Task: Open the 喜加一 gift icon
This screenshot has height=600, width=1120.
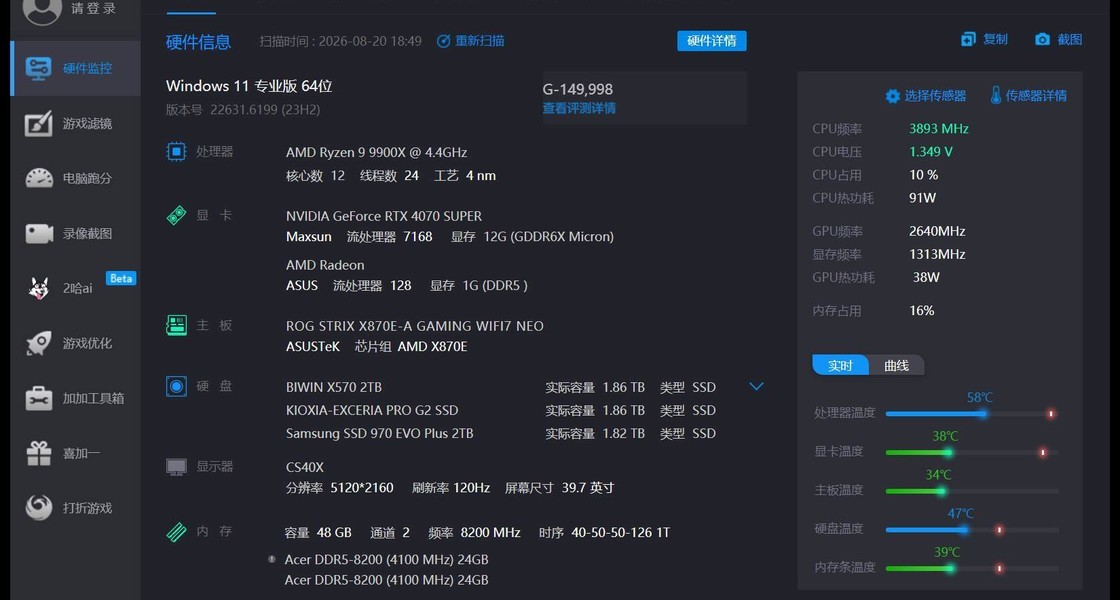Action: 39,453
